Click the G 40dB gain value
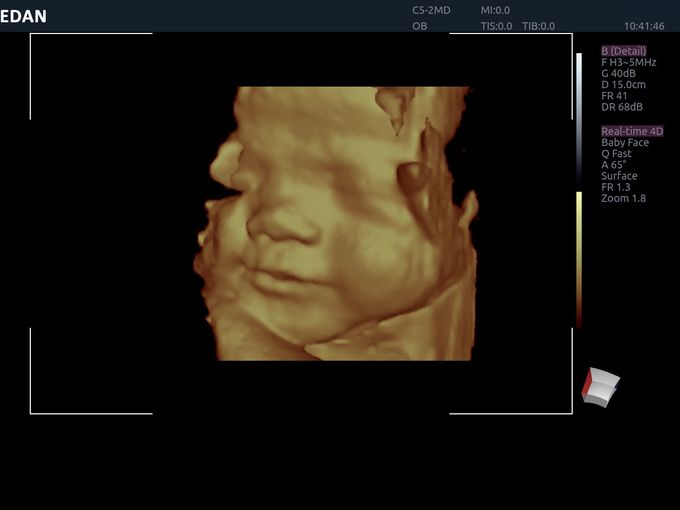 (619, 73)
